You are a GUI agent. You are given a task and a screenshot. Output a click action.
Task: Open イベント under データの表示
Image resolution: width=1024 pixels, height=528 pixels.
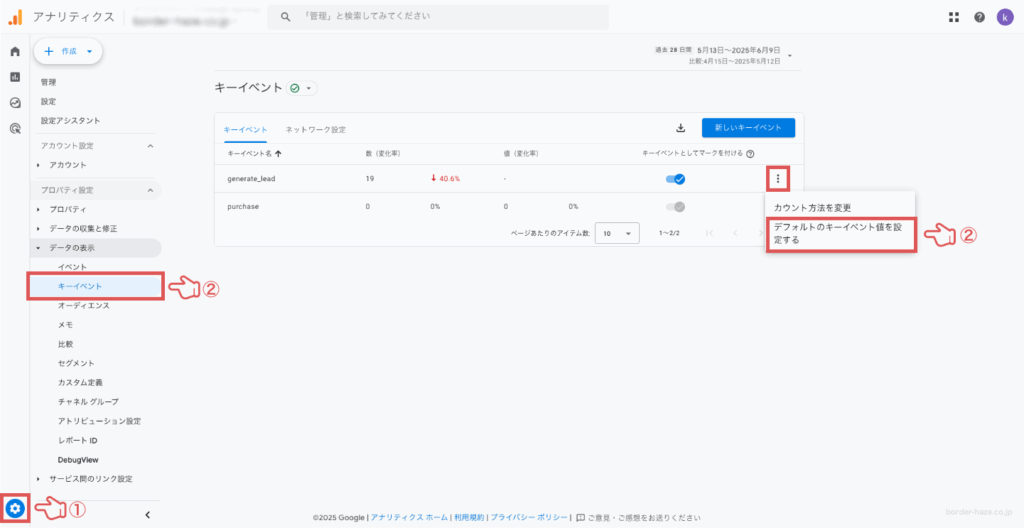pyautogui.click(x=72, y=267)
